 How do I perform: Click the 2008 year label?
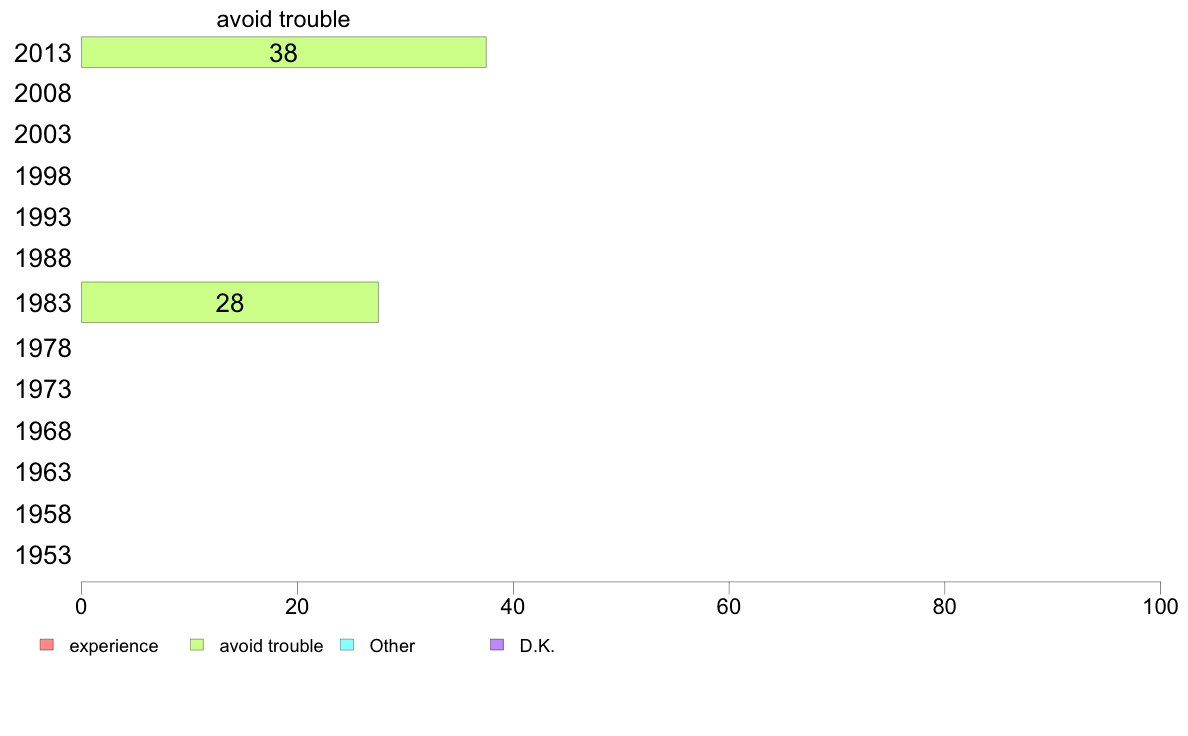pos(43,94)
